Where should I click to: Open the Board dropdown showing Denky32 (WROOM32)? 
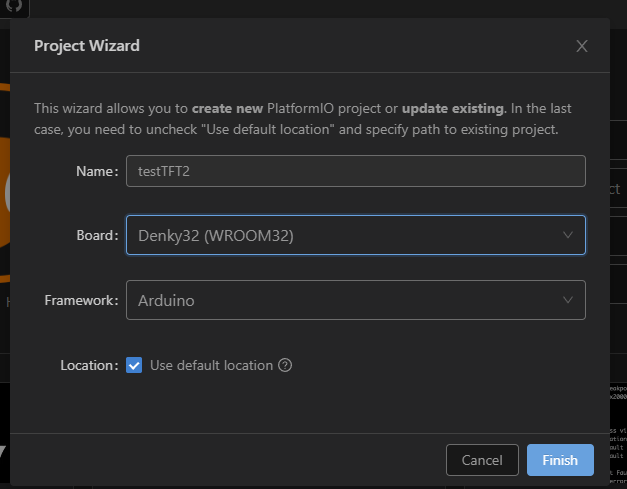coord(356,235)
